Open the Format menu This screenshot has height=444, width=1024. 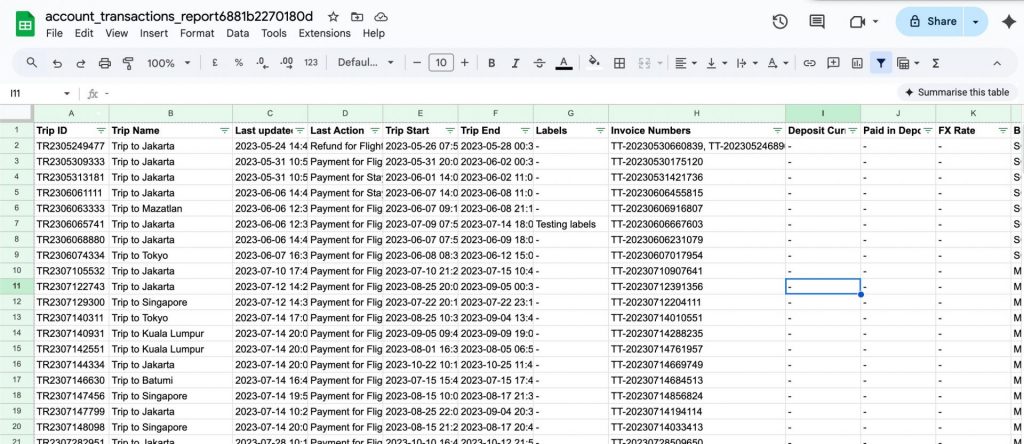tap(197, 33)
